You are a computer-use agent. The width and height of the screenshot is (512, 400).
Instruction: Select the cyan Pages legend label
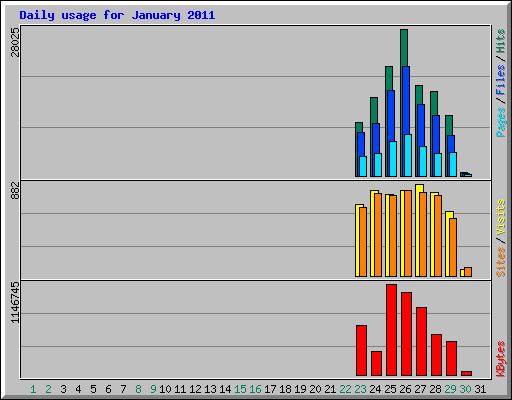click(500, 122)
